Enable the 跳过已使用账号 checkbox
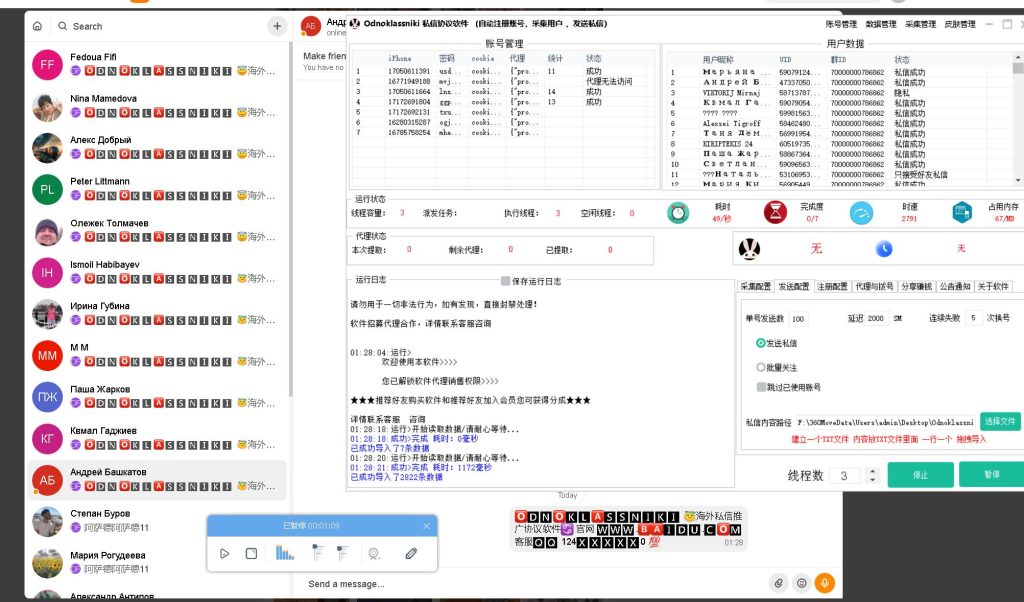Viewport: 1024px width, 602px height. [x=761, y=387]
